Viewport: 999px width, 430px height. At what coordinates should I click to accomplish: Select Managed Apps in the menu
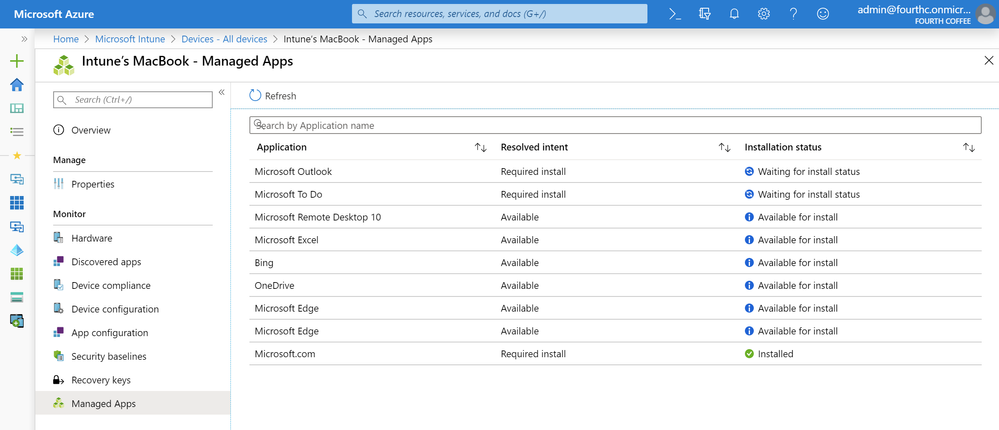pos(133,403)
